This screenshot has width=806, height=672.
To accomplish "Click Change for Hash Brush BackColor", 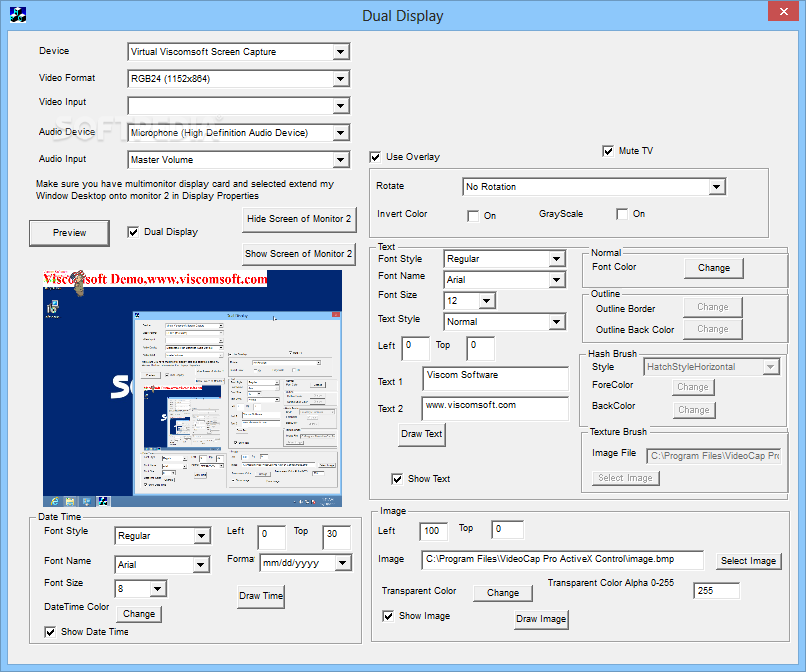I will pos(694,410).
